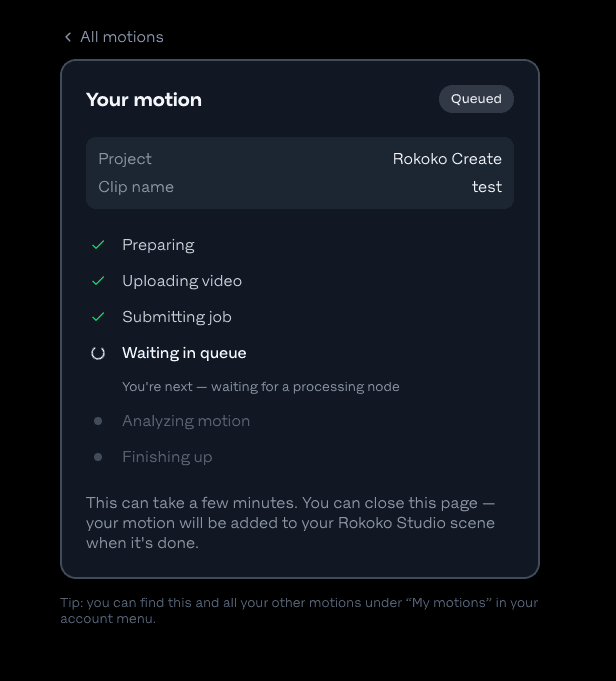Click the checkmark beside Submitting job
This screenshot has width=616, height=681.
pyautogui.click(x=98, y=317)
